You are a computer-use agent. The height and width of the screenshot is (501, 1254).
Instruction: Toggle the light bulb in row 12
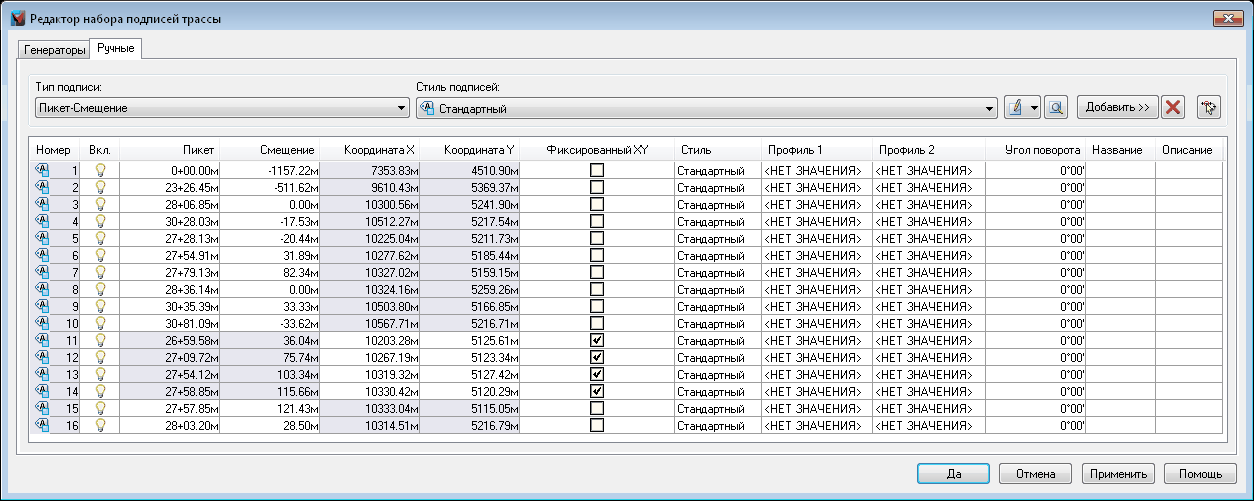coord(100,357)
